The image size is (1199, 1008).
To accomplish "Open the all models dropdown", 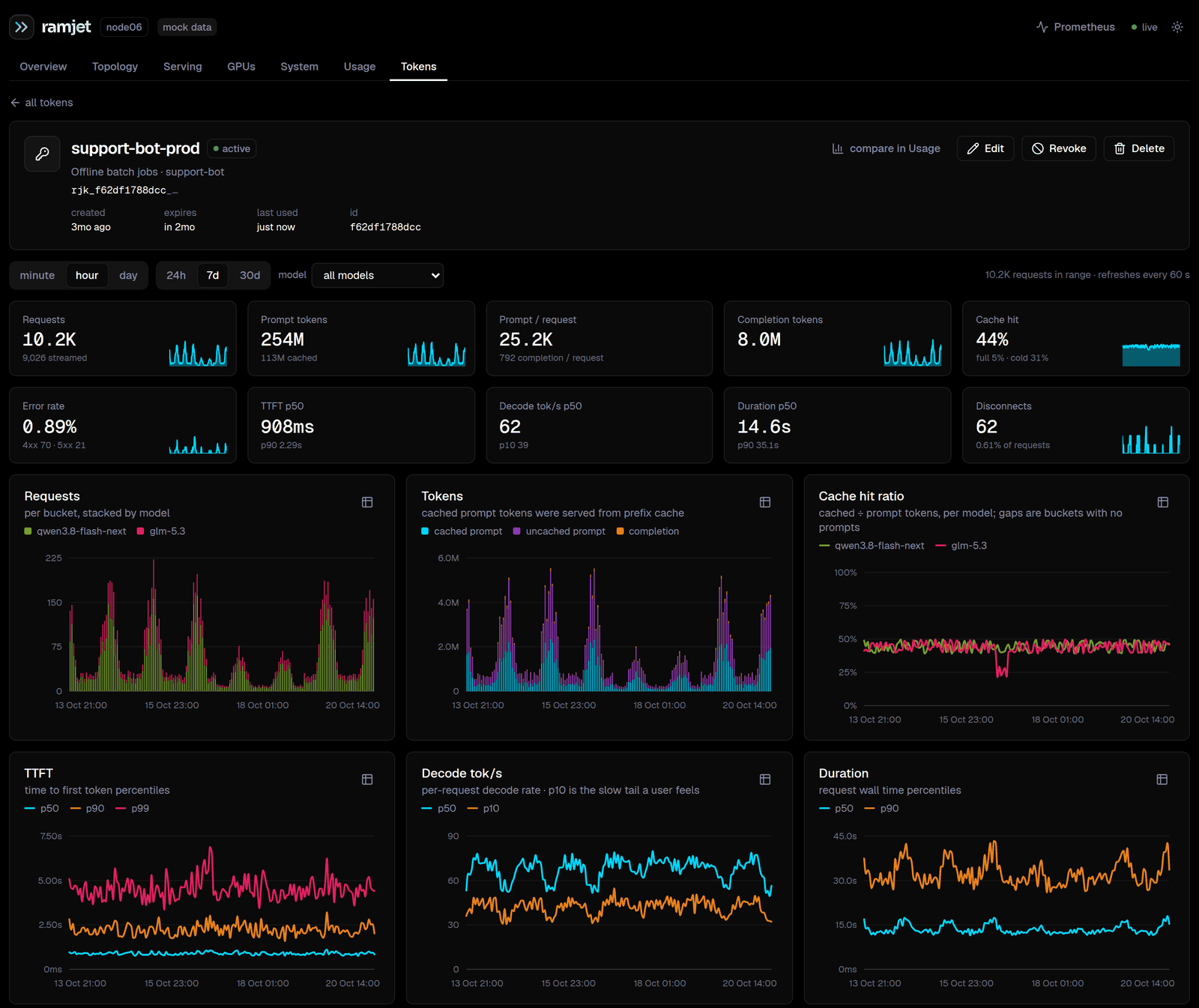I will (378, 275).
